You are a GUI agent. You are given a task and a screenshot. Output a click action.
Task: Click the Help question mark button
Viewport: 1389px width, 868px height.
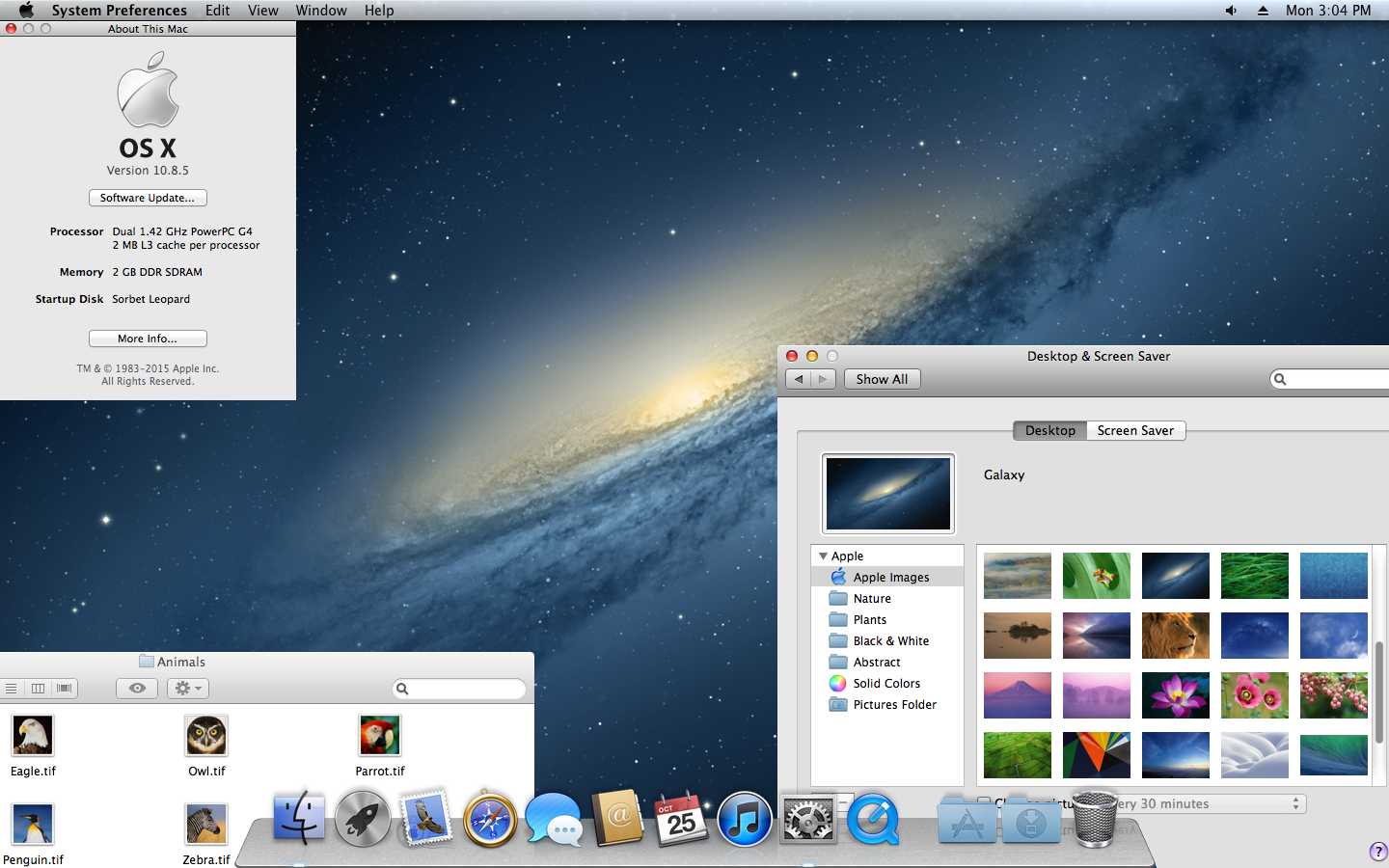click(1377, 851)
